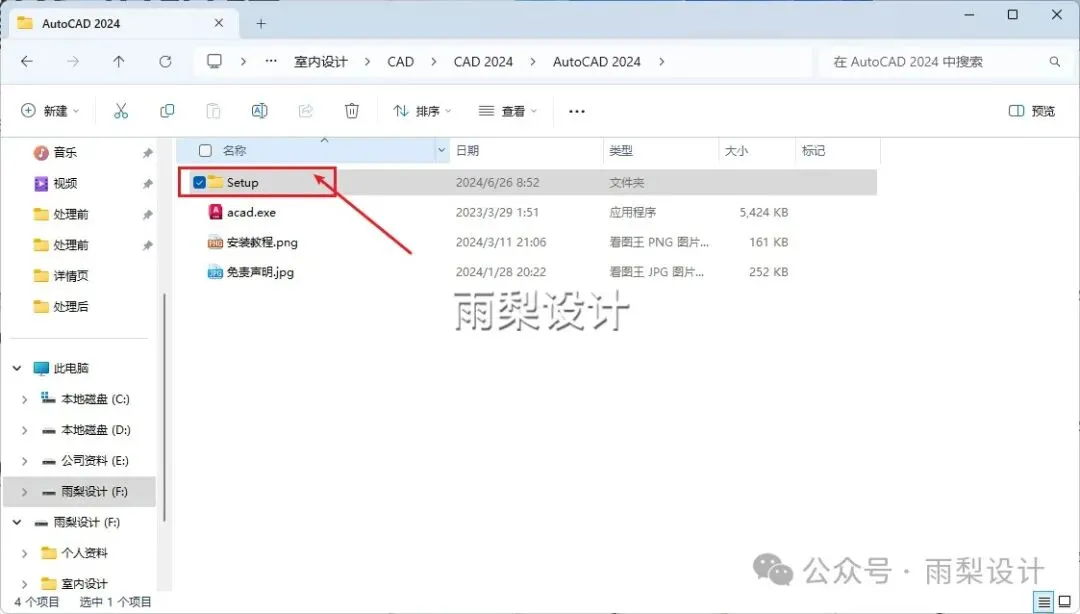Refresh the current folder

(x=165, y=61)
